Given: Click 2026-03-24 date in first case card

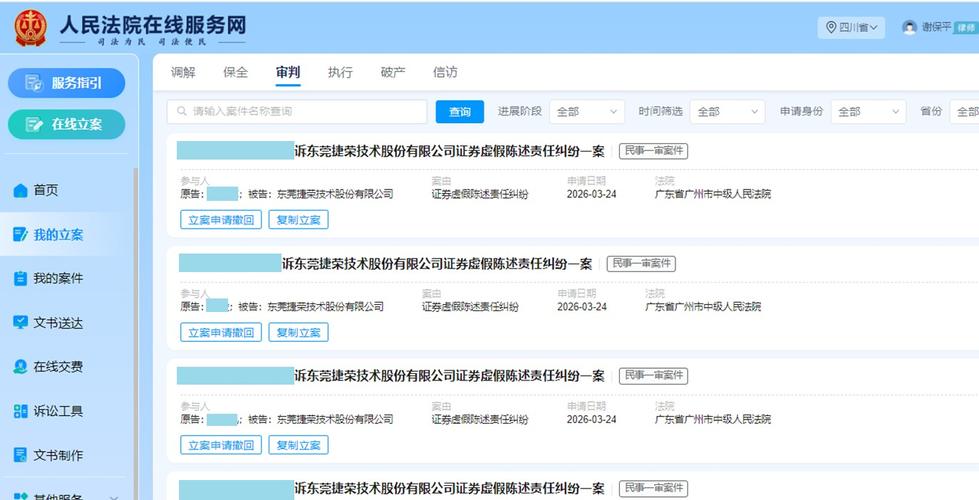Looking at the screenshot, I should [591, 194].
